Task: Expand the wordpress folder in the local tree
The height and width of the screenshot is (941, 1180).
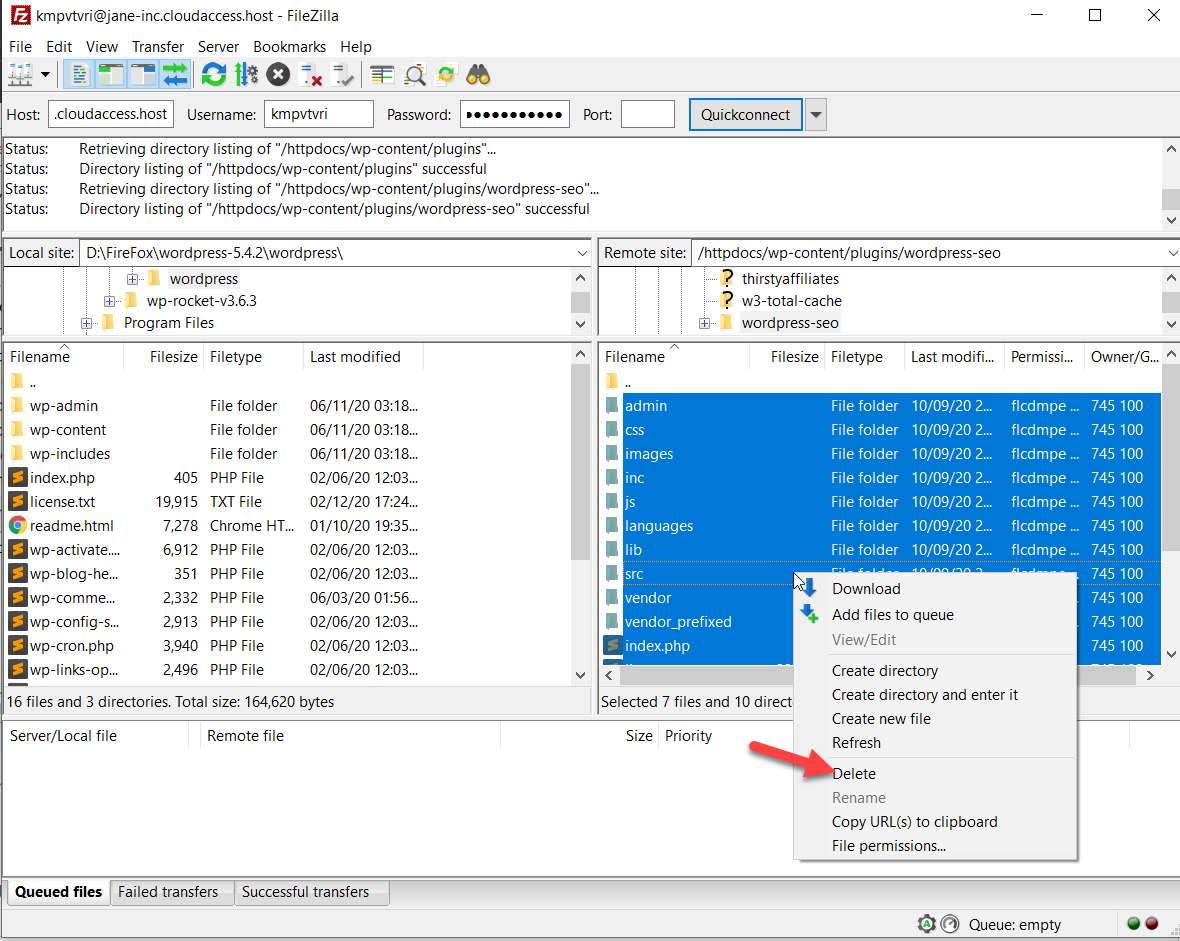Action: (132, 279)
